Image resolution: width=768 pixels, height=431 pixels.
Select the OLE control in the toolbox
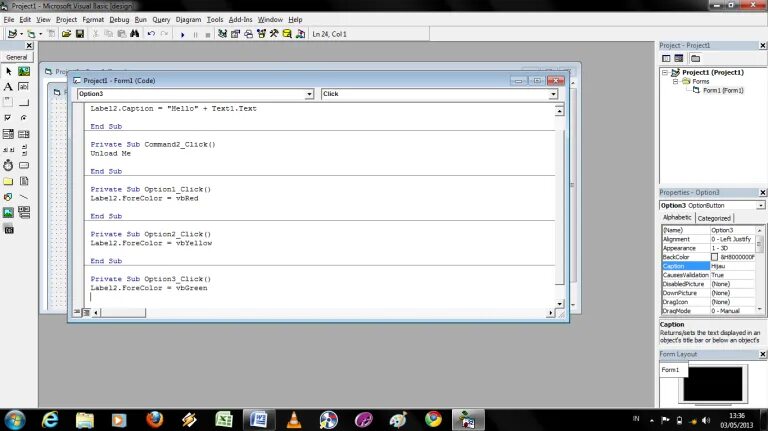point(8,229)
